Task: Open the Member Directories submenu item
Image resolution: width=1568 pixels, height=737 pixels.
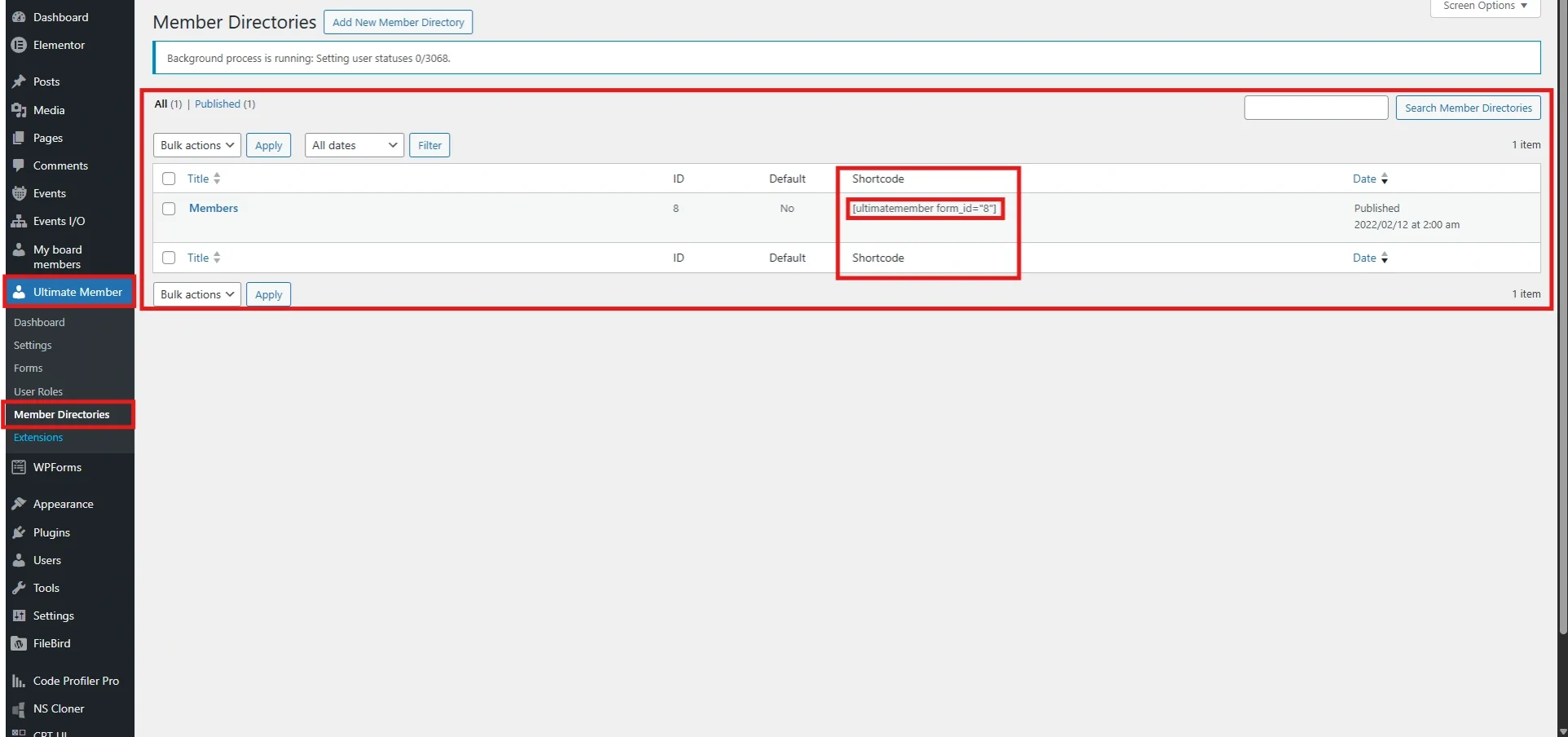Action: [61, 414]
